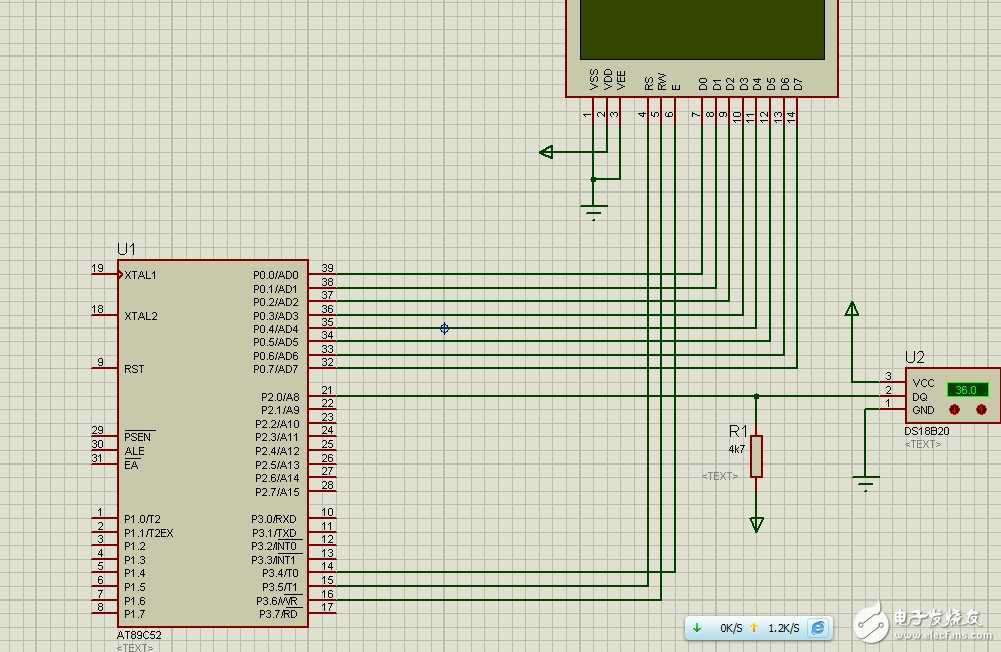Click the wire junction dot below LCD VSS
This screenshot has height=652, width=1001.
tap(593, 179)
